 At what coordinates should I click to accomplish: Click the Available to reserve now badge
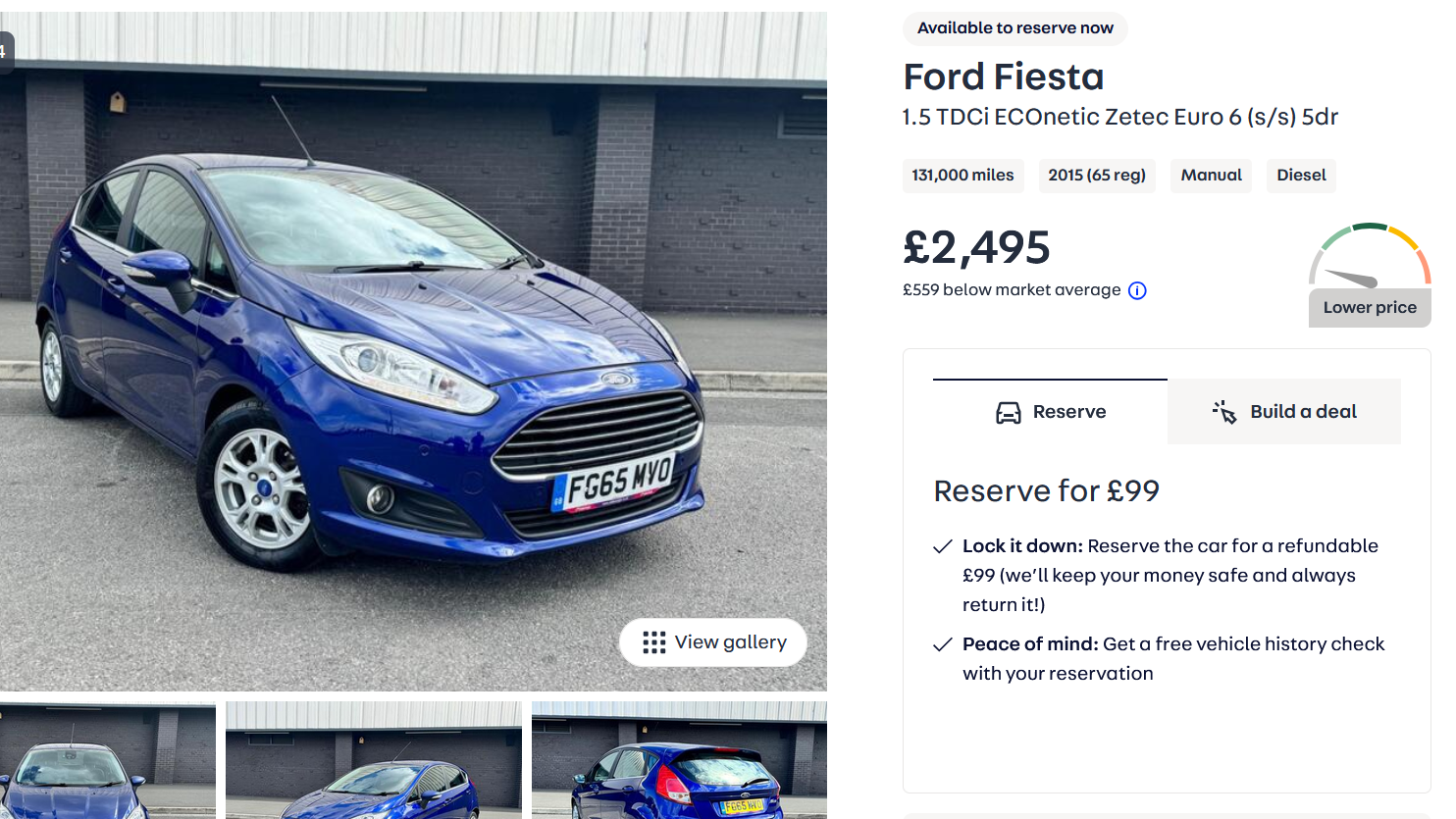1014,28
